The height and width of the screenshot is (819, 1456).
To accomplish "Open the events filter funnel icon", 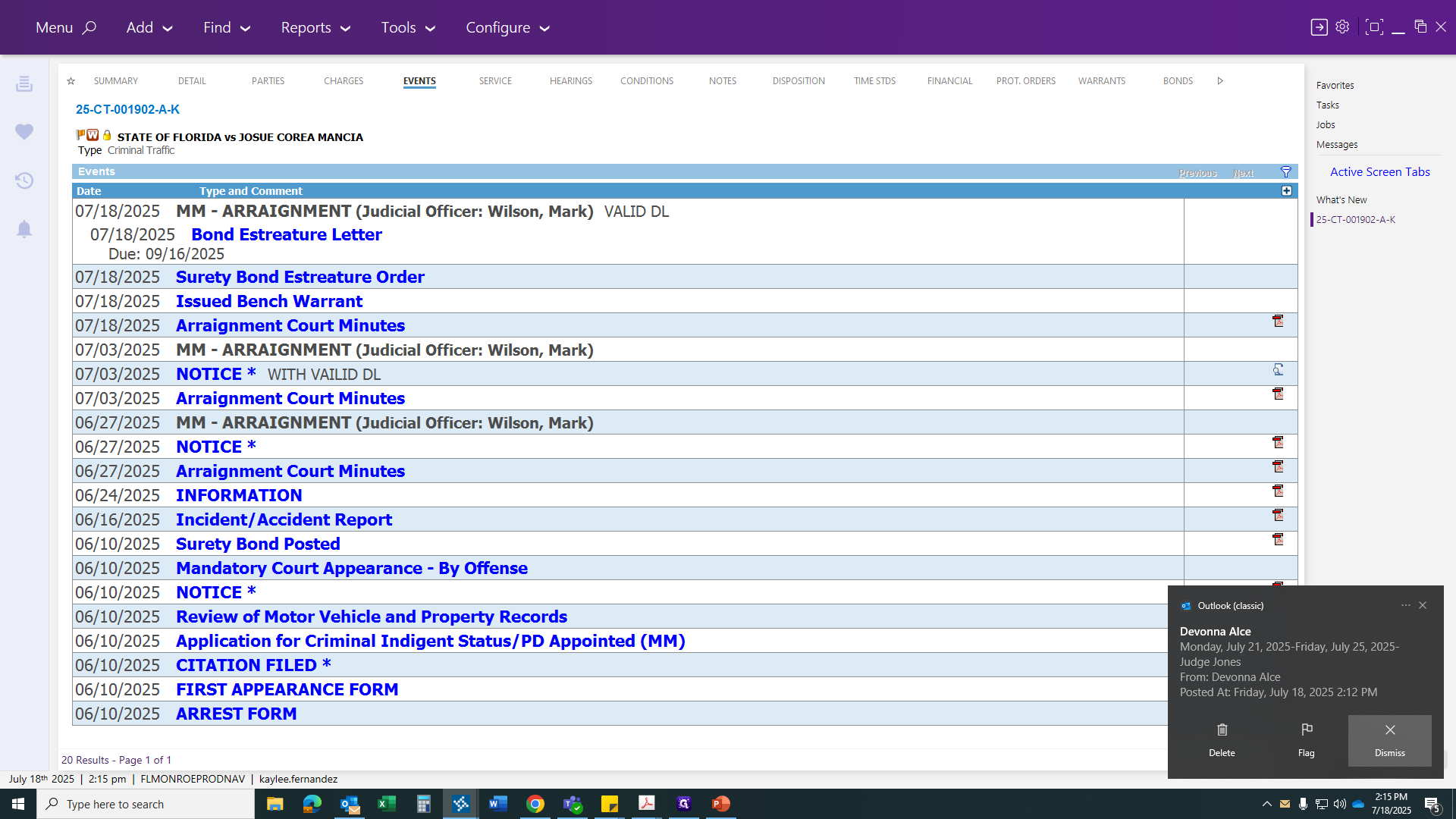I will click(1286, 172).
